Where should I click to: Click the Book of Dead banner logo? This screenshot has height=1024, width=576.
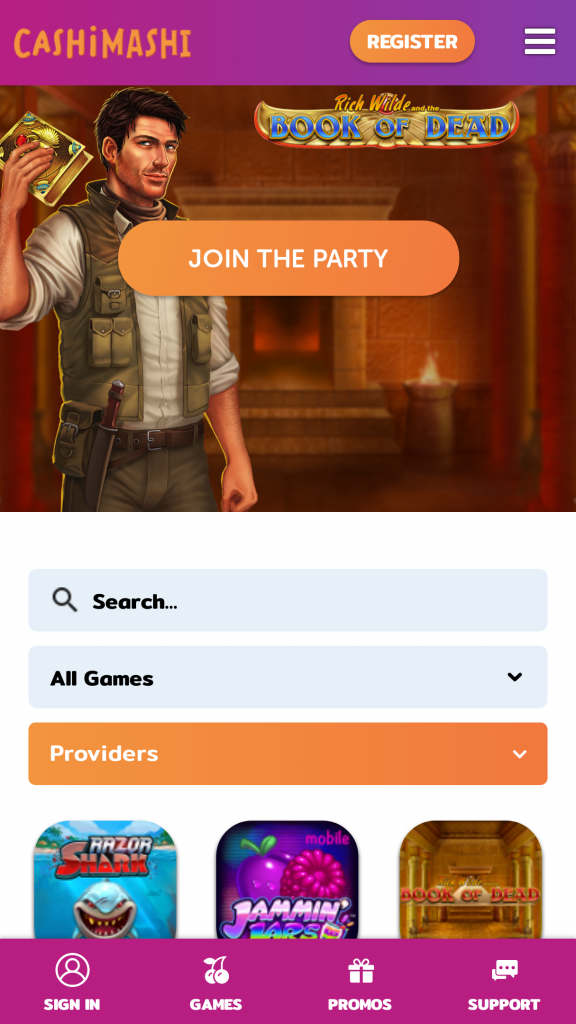pos(387,121)
